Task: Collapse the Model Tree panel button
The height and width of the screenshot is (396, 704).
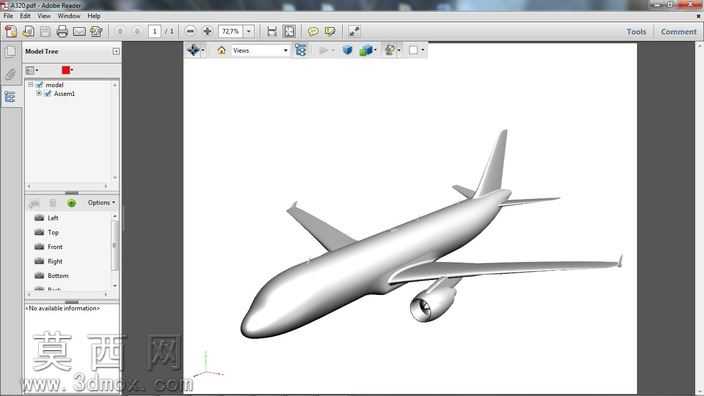Action: pyautogui.click(x=116, y=52)
